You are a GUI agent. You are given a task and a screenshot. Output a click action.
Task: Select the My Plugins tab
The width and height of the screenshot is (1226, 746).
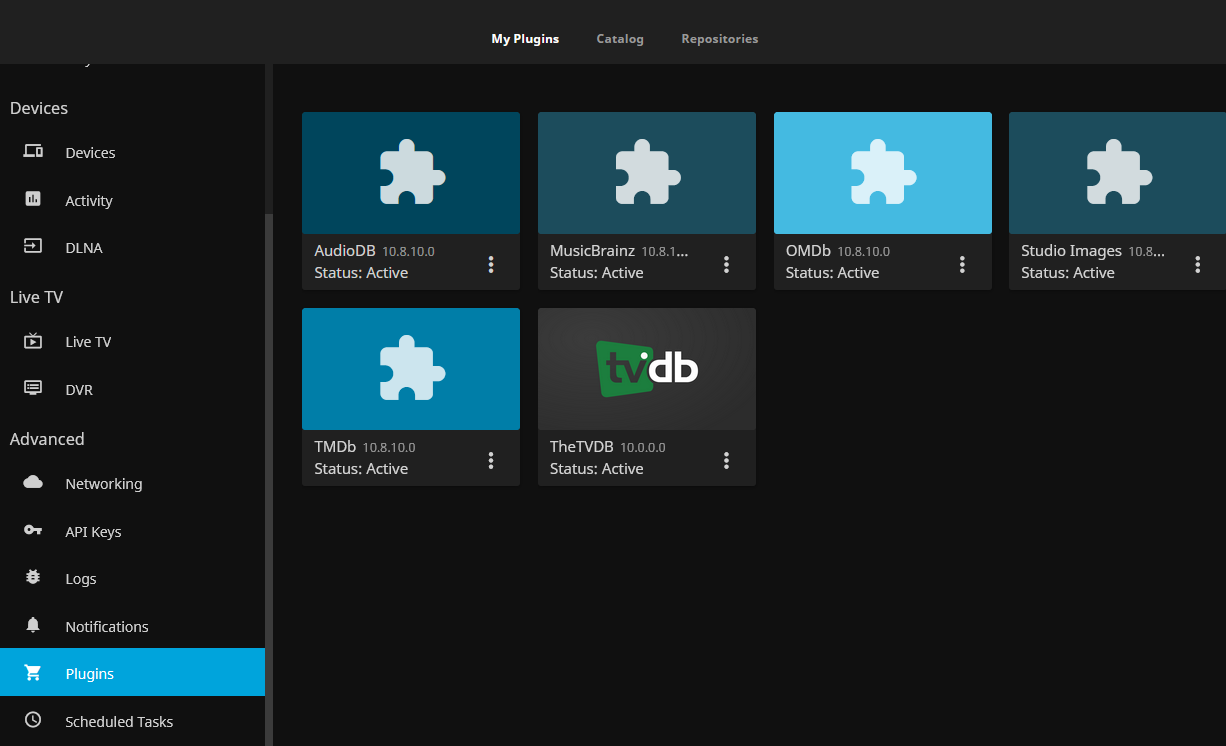pyautogui.click(x=525, y=39)
